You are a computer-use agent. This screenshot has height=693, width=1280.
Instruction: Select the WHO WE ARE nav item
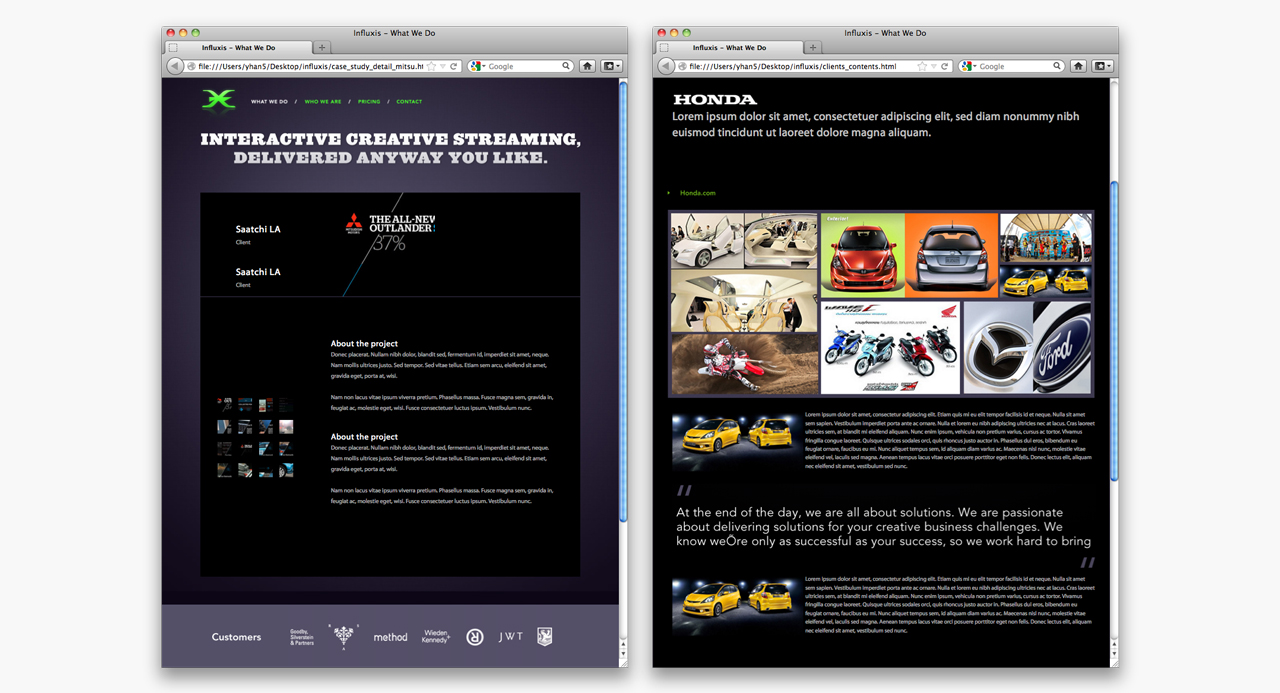(x=322, y=102)
